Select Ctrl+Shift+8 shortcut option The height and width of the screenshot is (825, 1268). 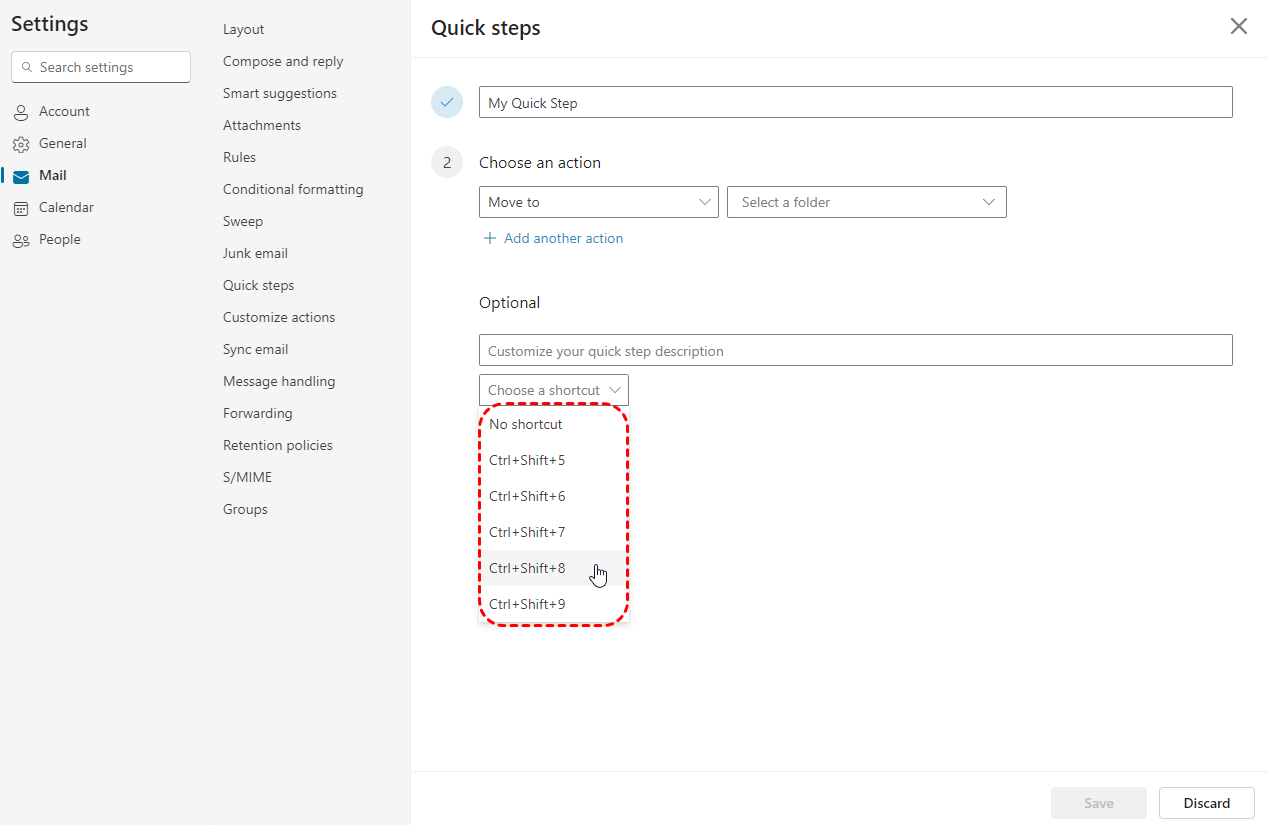coord(527,568)
